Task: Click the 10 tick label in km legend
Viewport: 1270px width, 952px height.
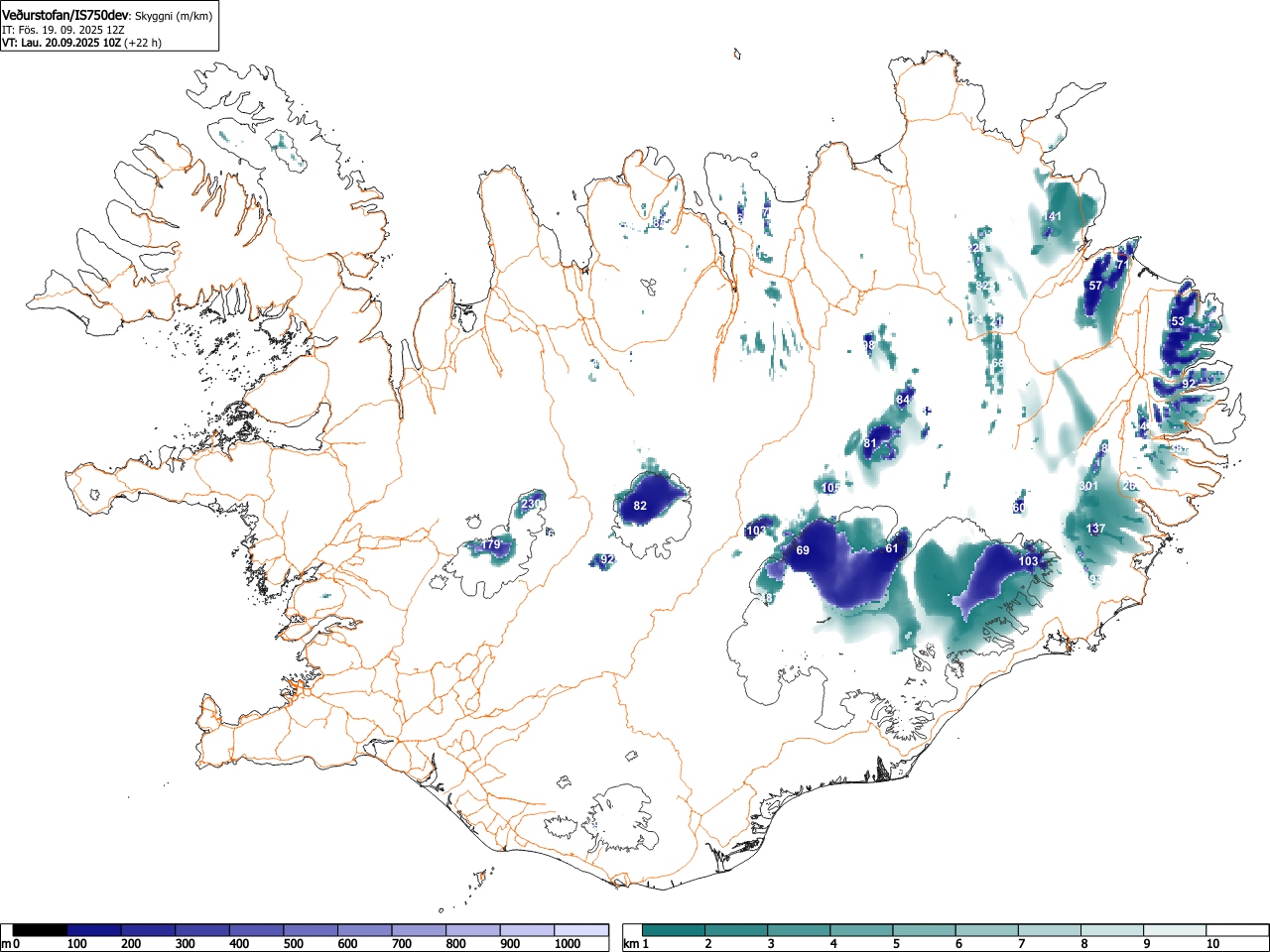Action: click(x=1212, y=944)
